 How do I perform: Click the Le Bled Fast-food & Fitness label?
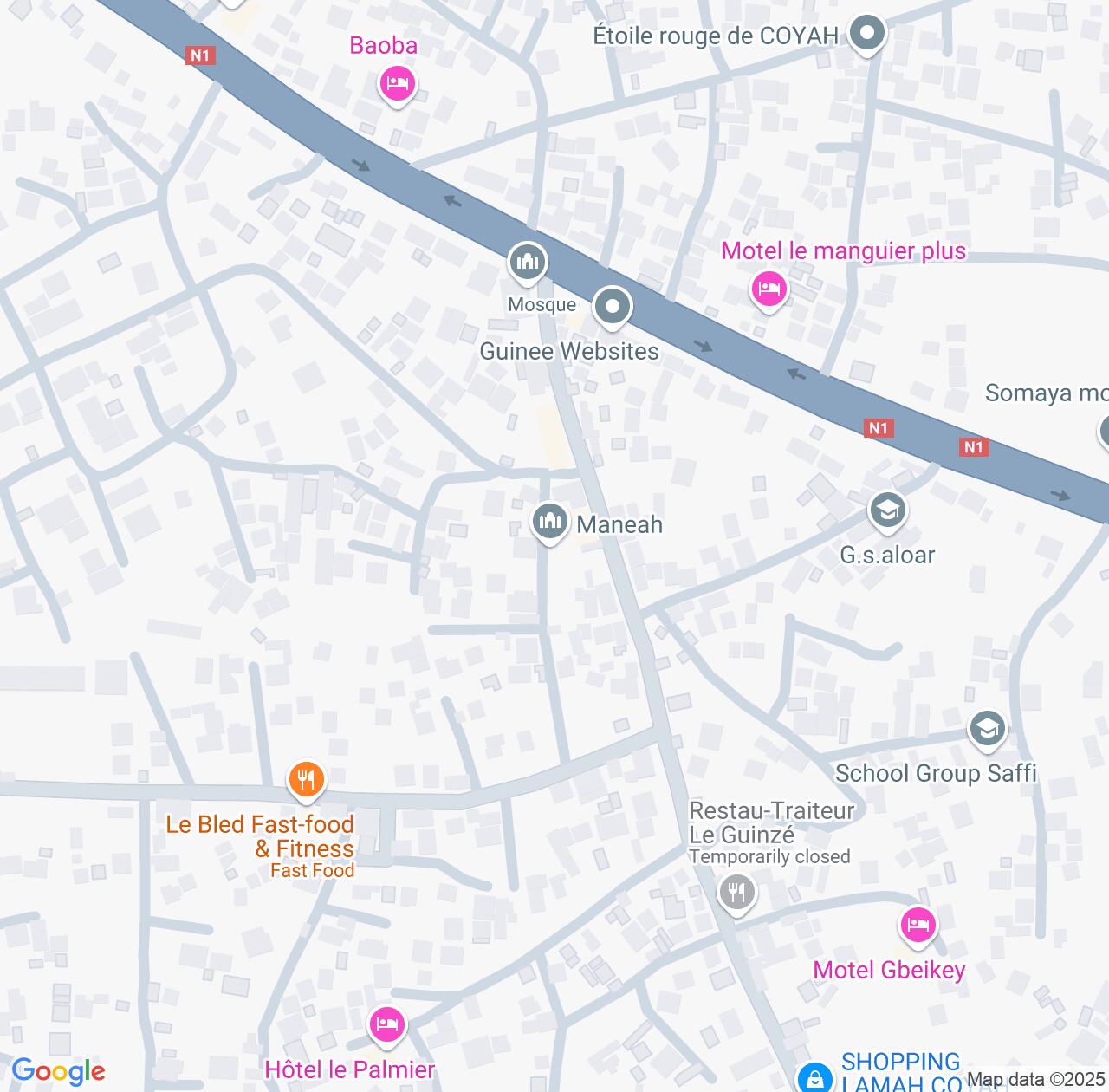[x=260, y=836]
